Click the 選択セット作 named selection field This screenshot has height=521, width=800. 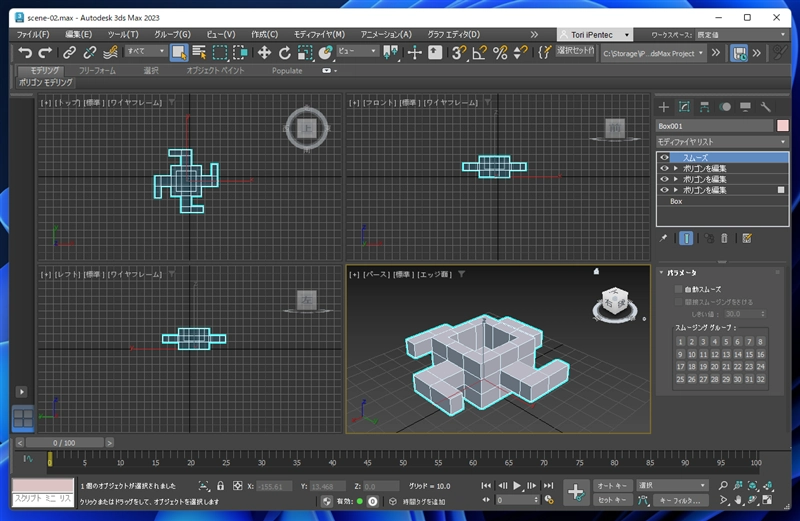[x=576, y=51]
